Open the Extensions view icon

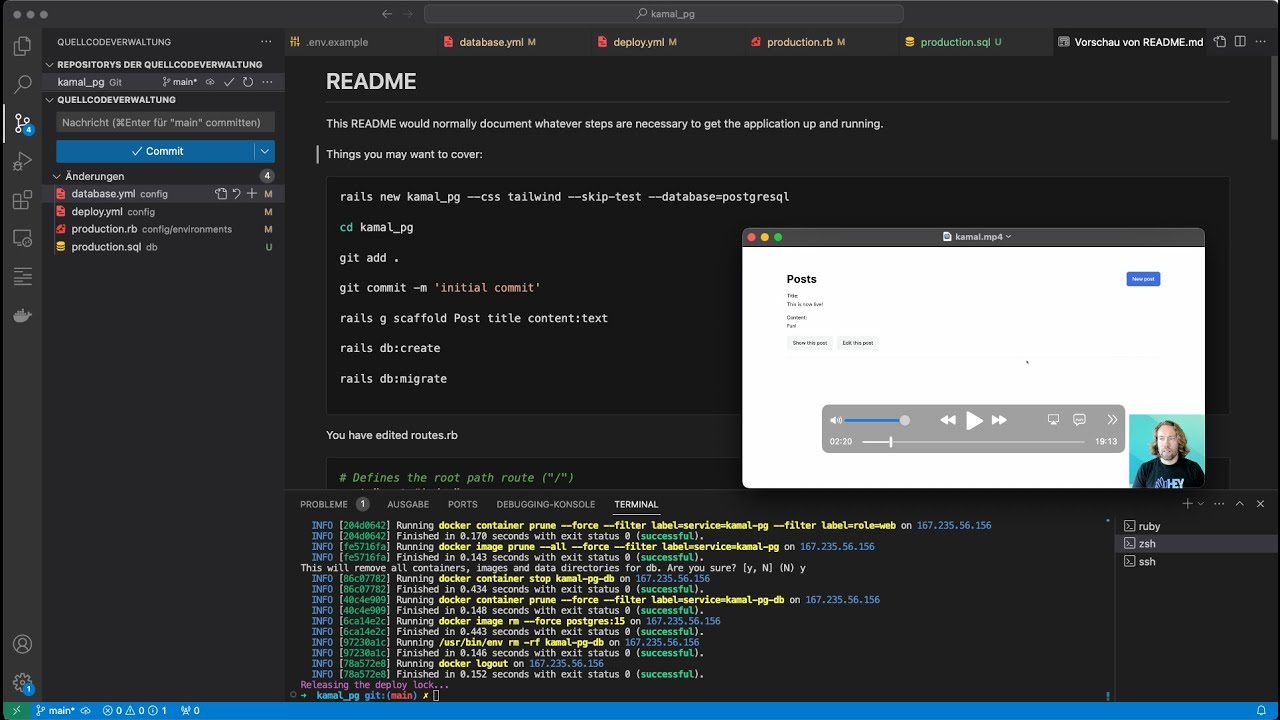click(x=22, y=199)
